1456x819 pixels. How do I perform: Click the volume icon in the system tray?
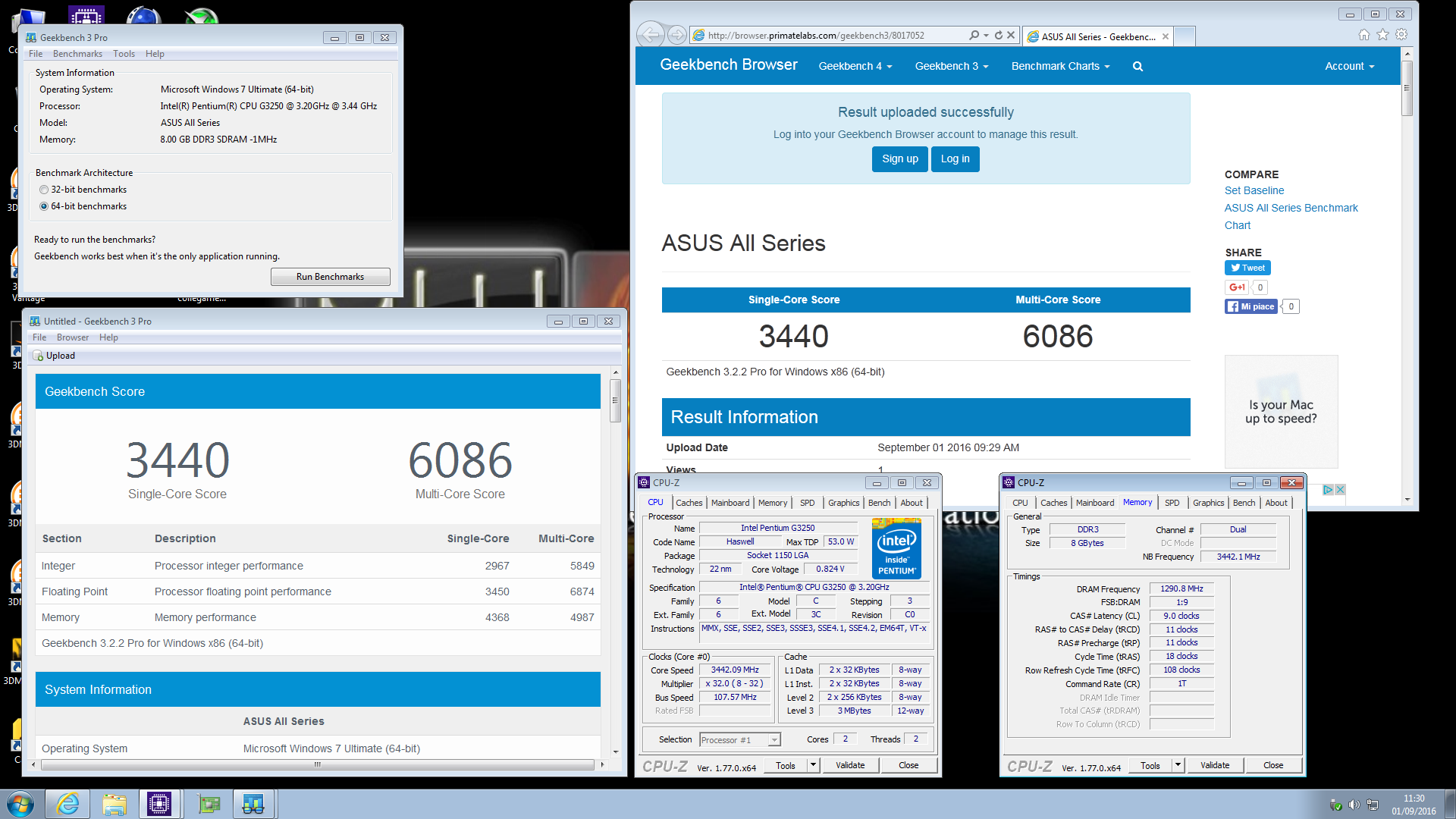click(1354, 805)
